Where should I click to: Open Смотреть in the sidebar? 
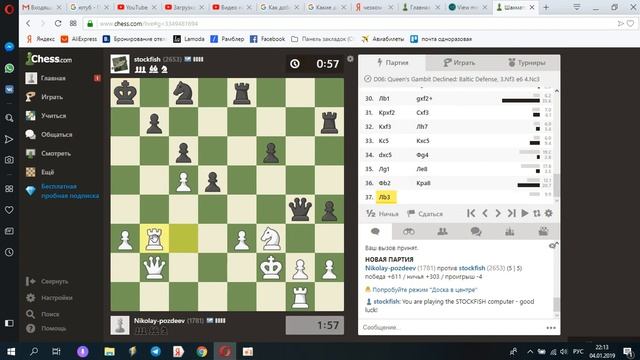(x=56, y=153)
